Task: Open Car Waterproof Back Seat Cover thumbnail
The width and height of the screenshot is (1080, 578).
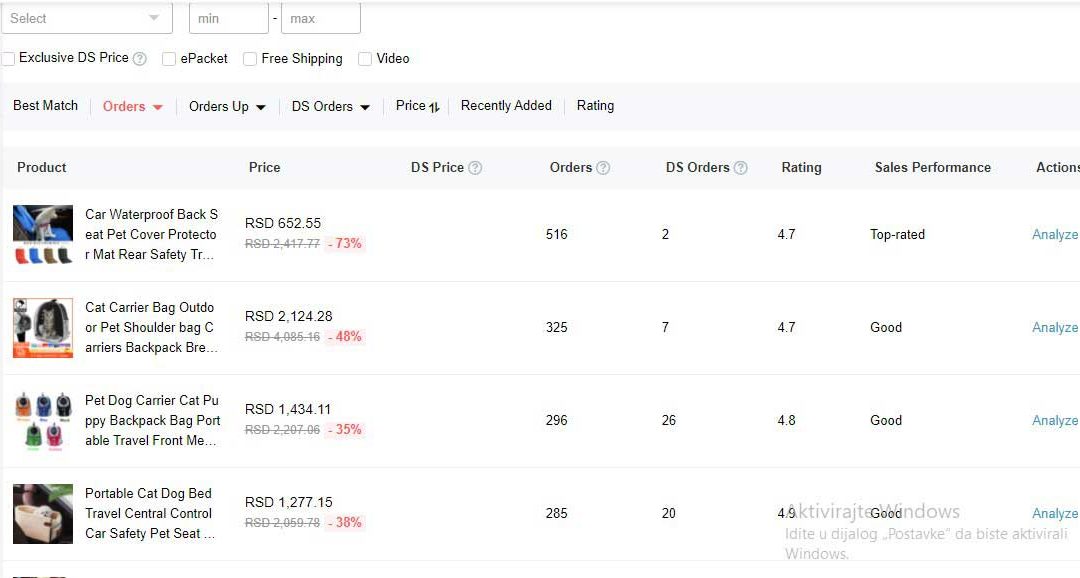Action: 43,235
